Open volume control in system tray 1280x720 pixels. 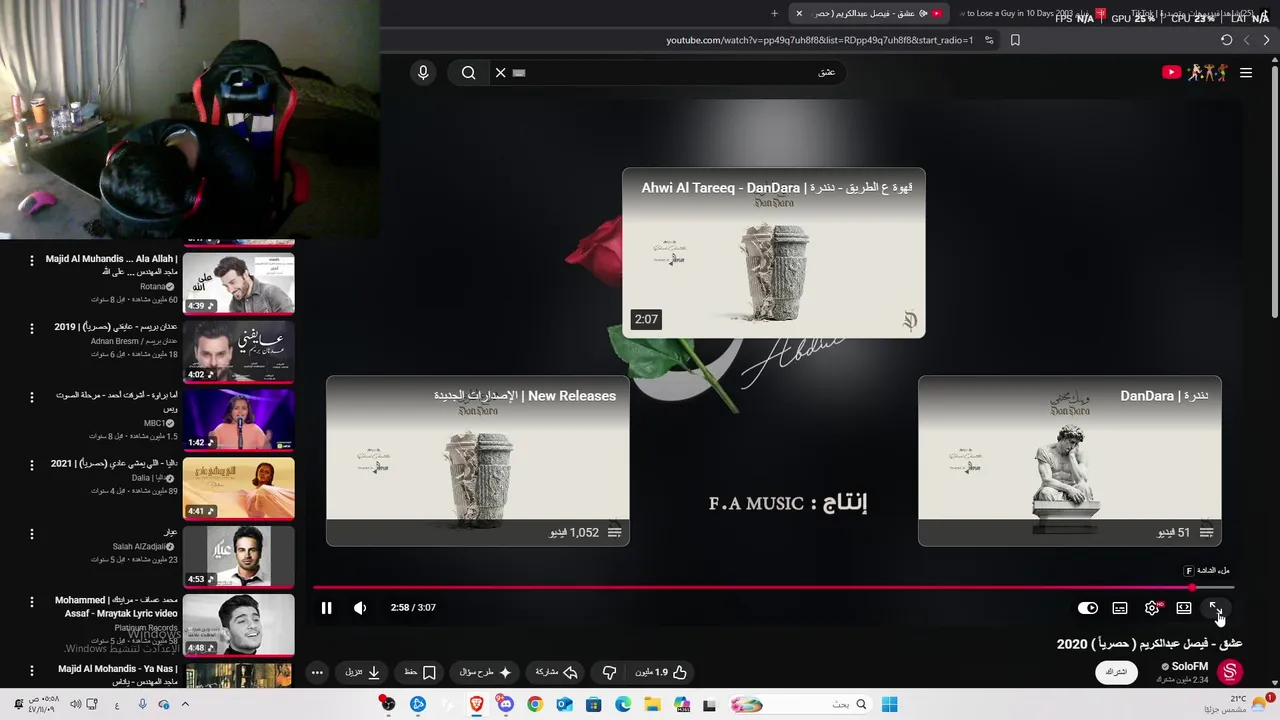(x=75, y=704)
